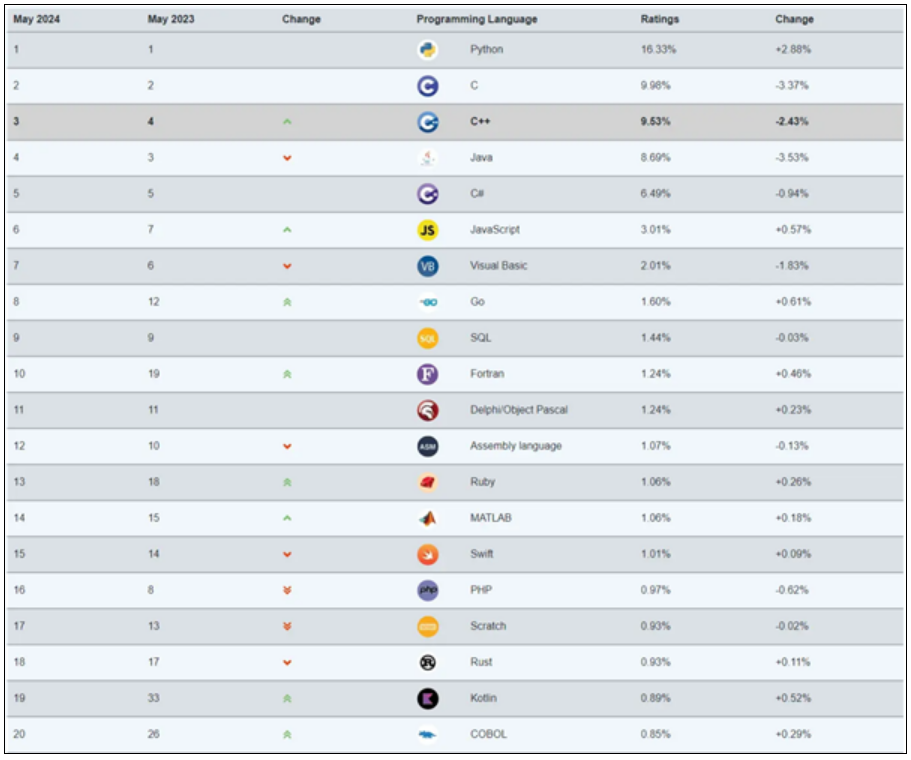Viewport: 911px width, 760px height.
Task: Click the red down arrow in Java row
Action: coord(287,158)
